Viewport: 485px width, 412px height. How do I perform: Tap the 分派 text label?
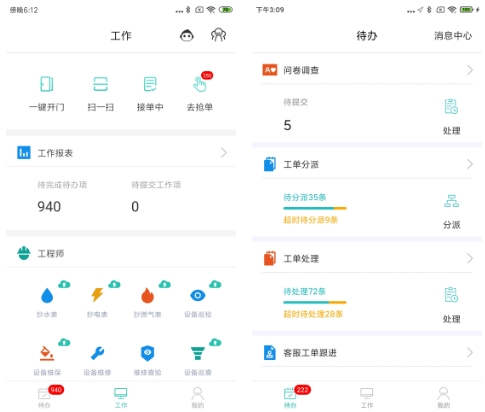[451, 225]
